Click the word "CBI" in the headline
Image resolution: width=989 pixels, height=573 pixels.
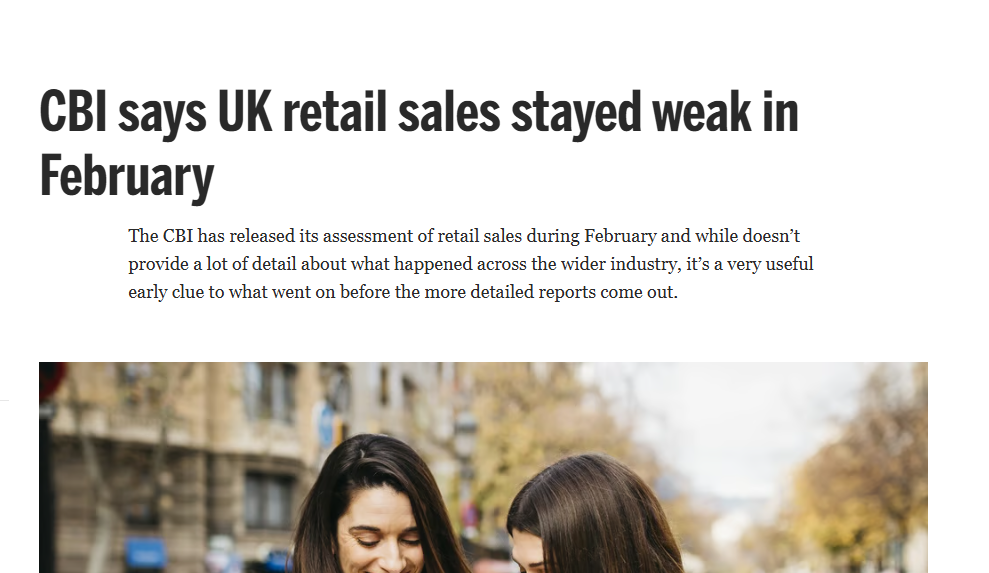click(x=73, y=113)
